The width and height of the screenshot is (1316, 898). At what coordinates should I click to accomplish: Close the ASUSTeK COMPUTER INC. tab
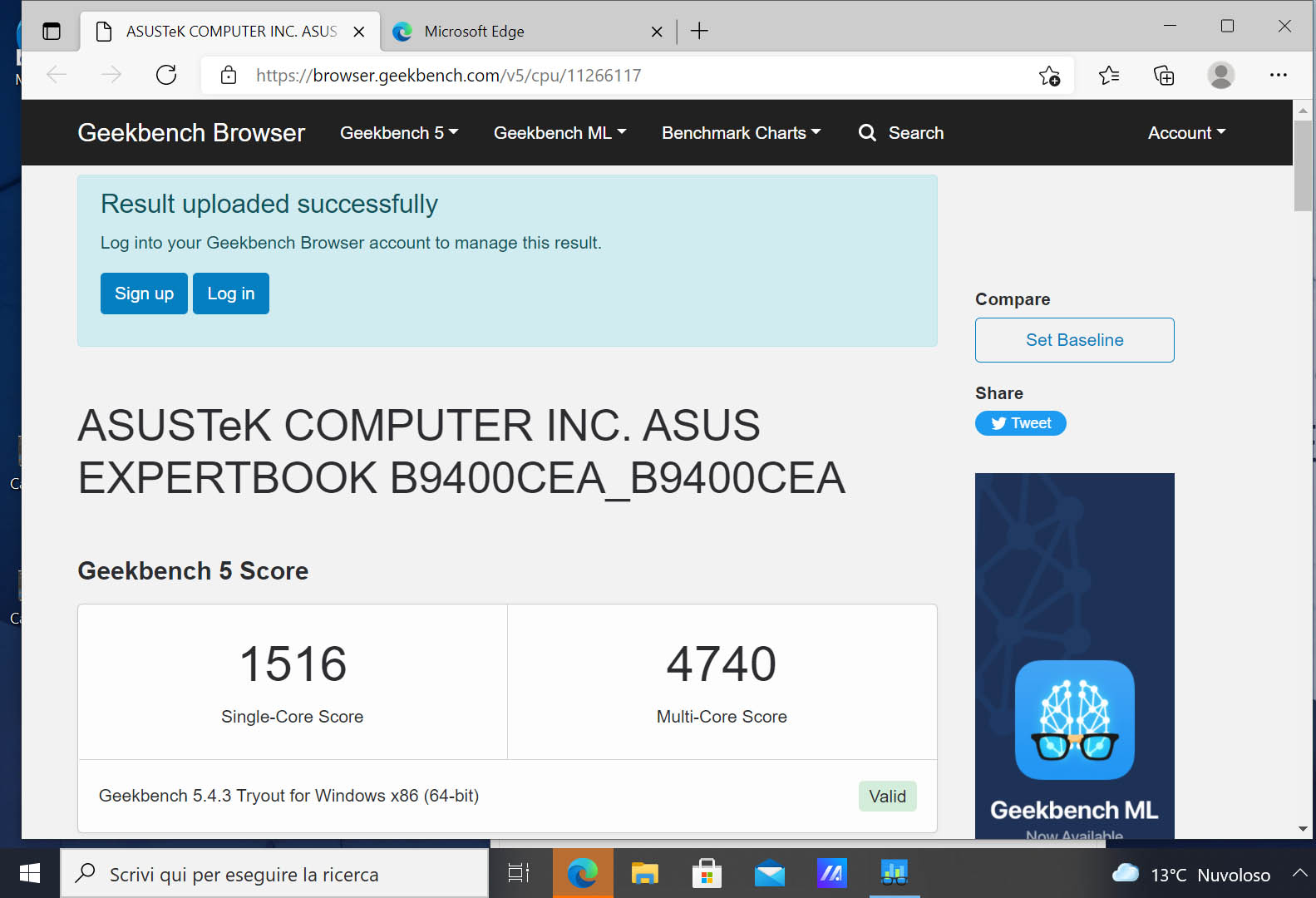point(359,32)
